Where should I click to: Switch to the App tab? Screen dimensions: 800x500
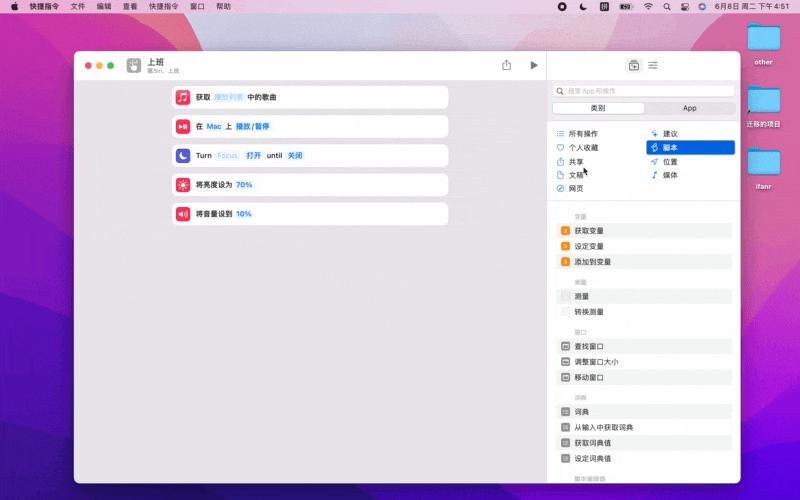tap(689, 108)
